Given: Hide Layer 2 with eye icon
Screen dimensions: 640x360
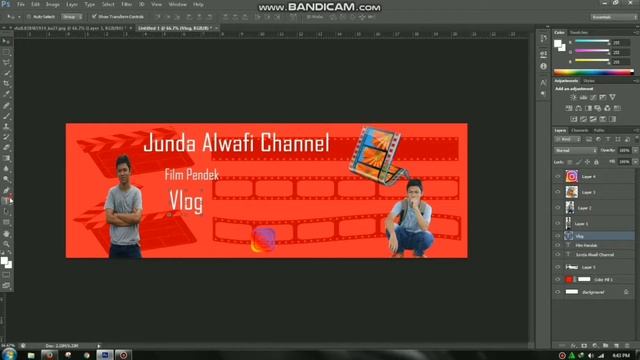Looking at the screenshot, I should tap(558, 208).
